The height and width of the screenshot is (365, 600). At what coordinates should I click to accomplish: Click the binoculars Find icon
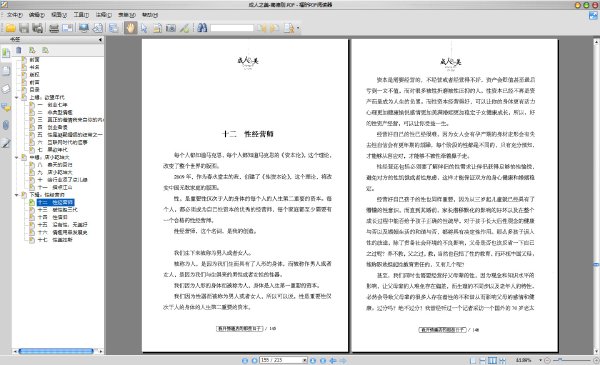(202, 28)
